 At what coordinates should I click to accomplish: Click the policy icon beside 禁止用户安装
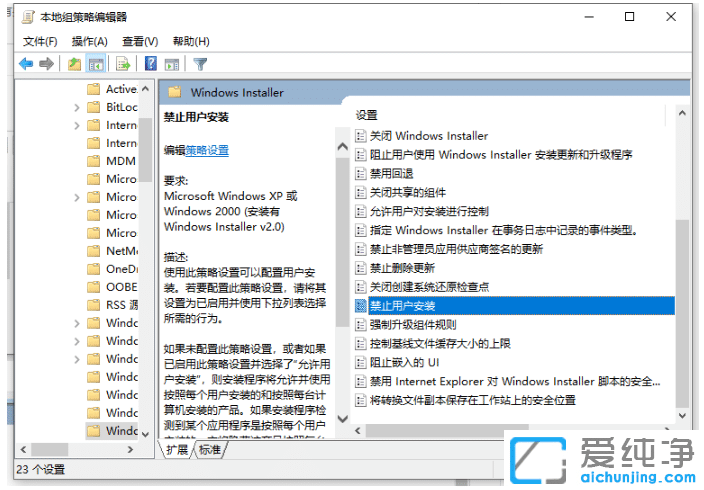(360, 306)
